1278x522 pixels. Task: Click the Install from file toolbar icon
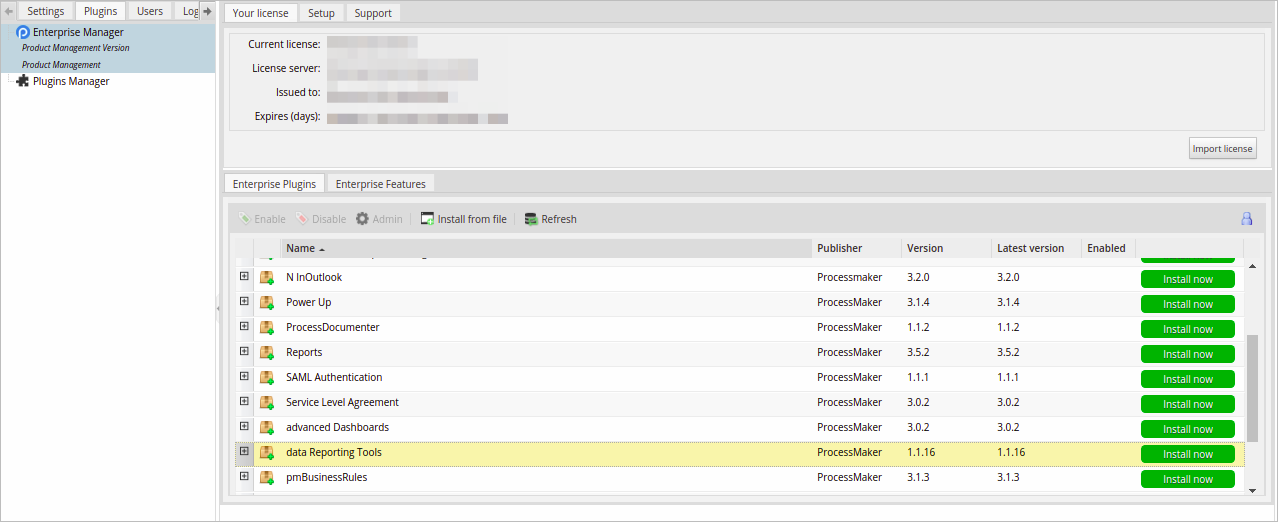428,219
